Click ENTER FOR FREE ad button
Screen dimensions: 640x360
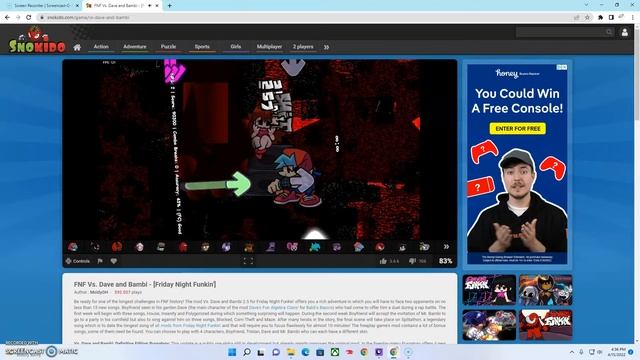[x=518, y=129]
